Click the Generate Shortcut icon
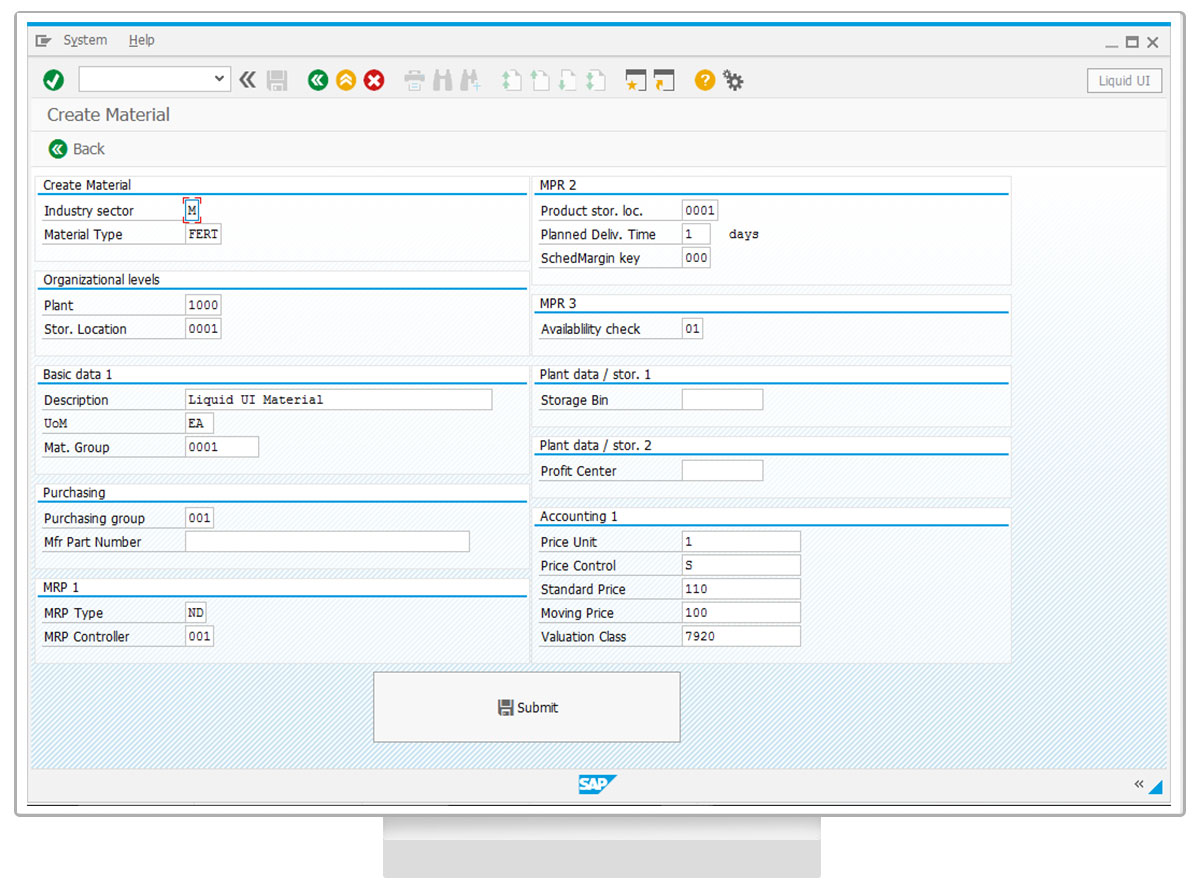1200x888 pixels. 664,80
